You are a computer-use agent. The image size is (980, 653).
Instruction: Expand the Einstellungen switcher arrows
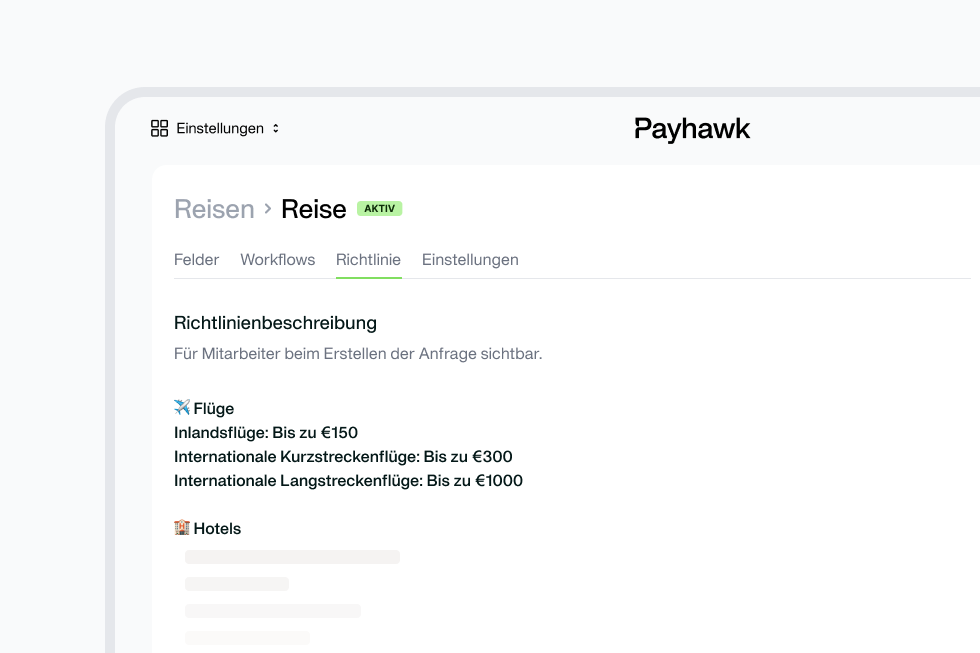click(276, 128)
